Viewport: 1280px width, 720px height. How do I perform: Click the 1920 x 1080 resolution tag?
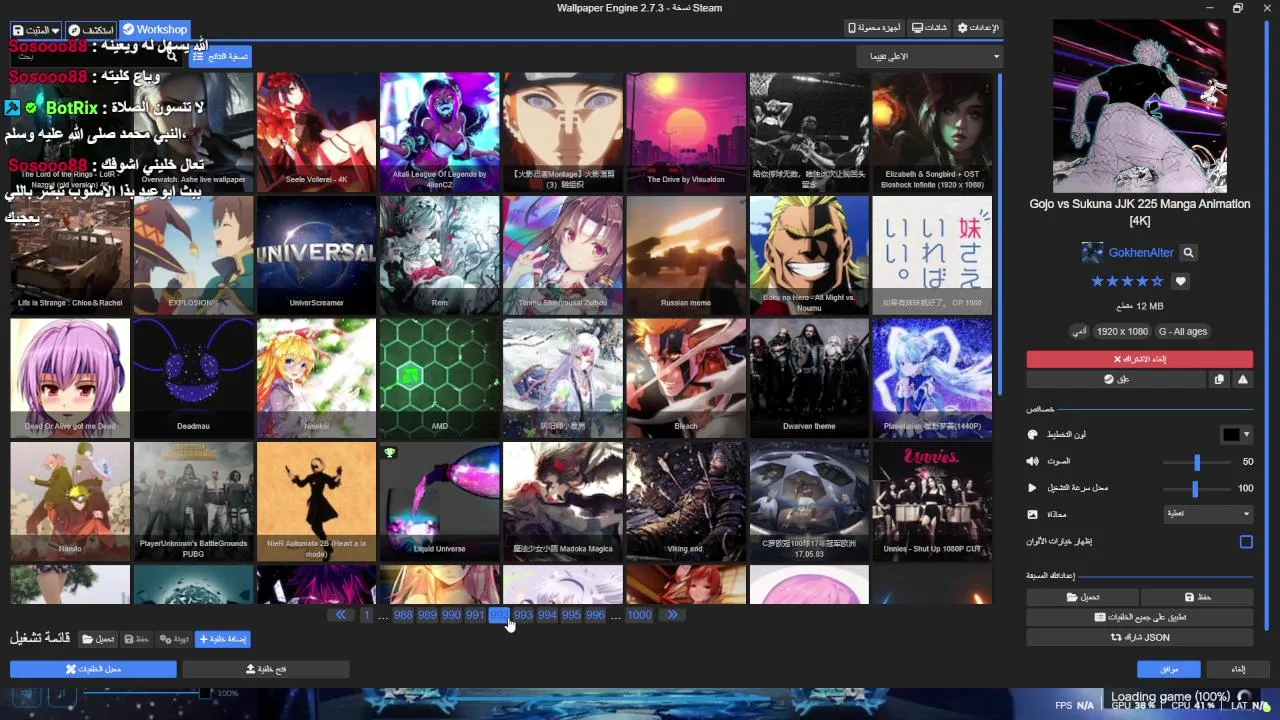pyautogui.click(x=1122, y=331)
